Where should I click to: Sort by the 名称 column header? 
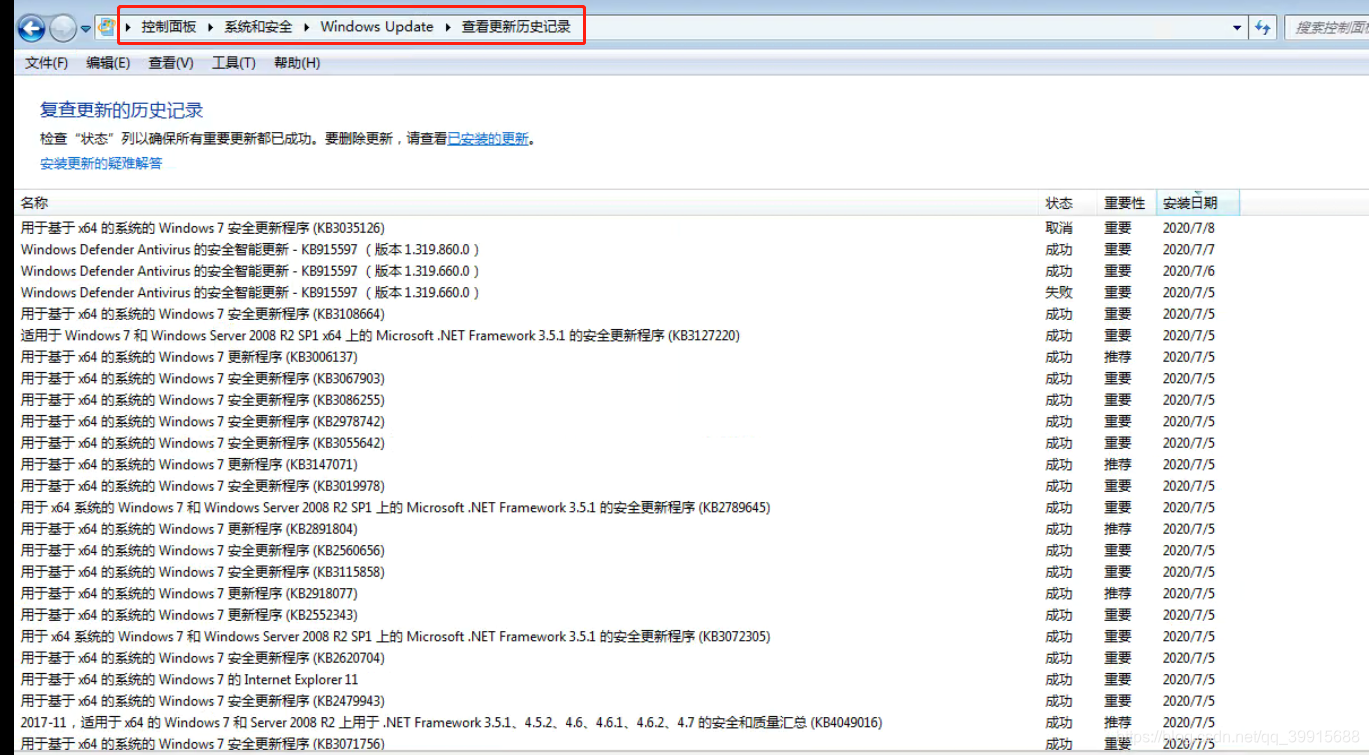pyautogui.click(x=528, y=203)
